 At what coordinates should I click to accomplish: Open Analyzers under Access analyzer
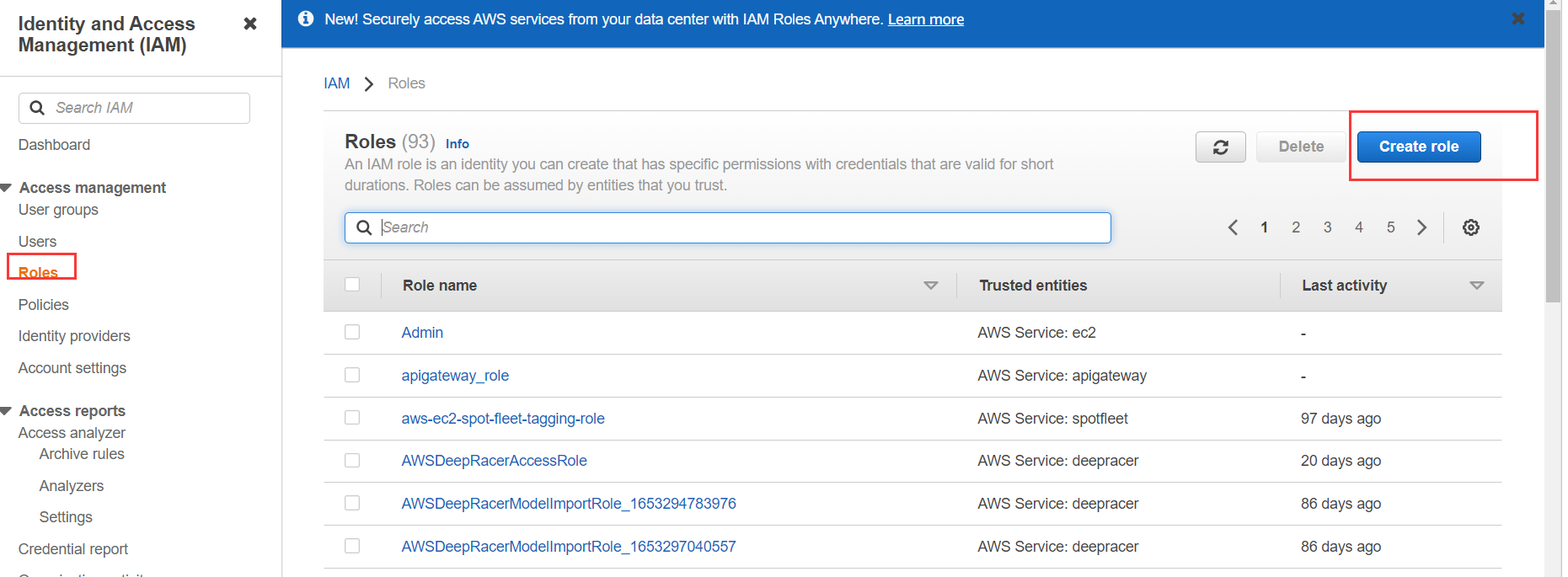click(72, 486)
